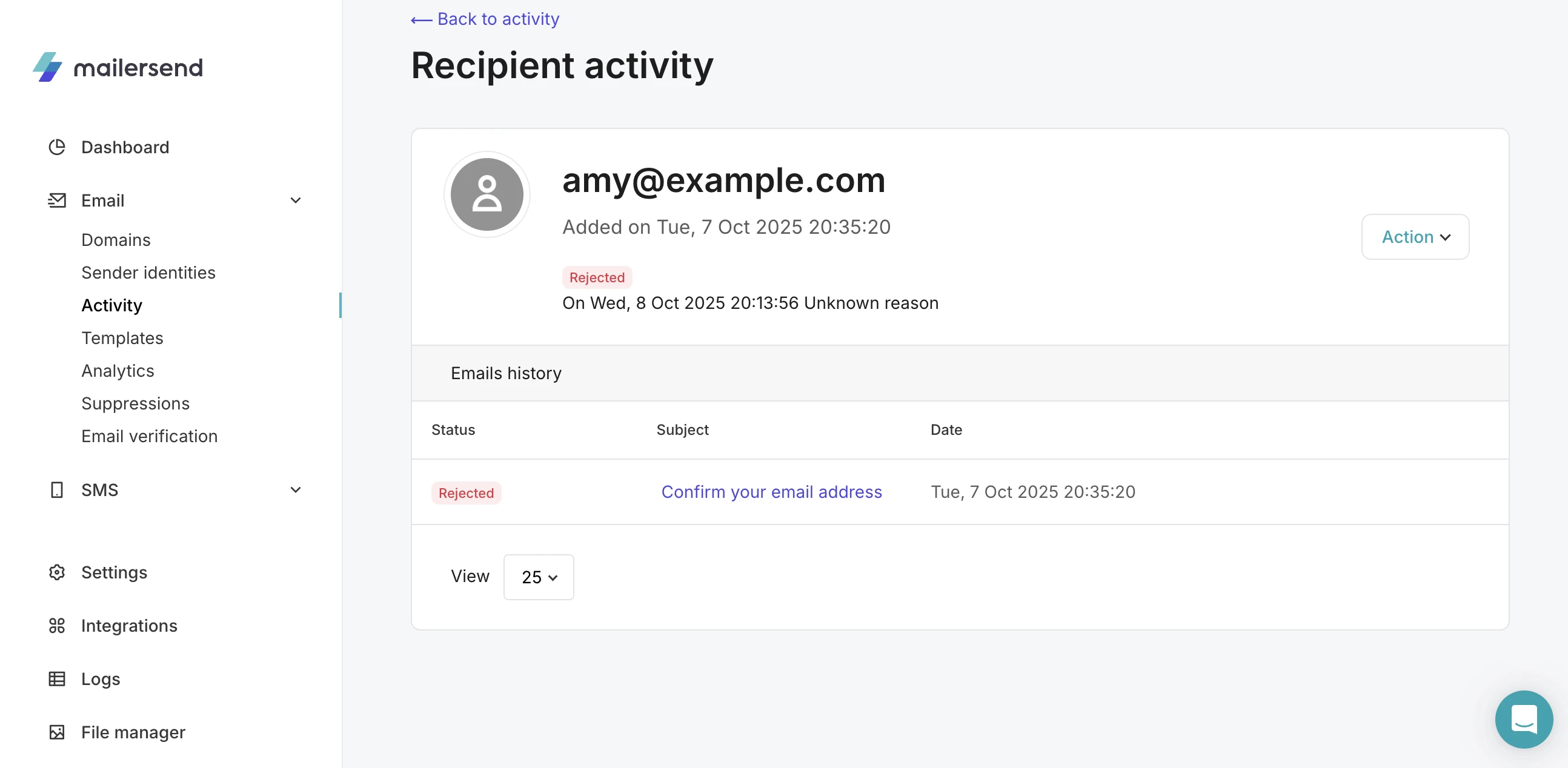Open the Action dropdown
Viewport: 1568px width, 768px height.
pyautogui.click(x=1415, y=237)
